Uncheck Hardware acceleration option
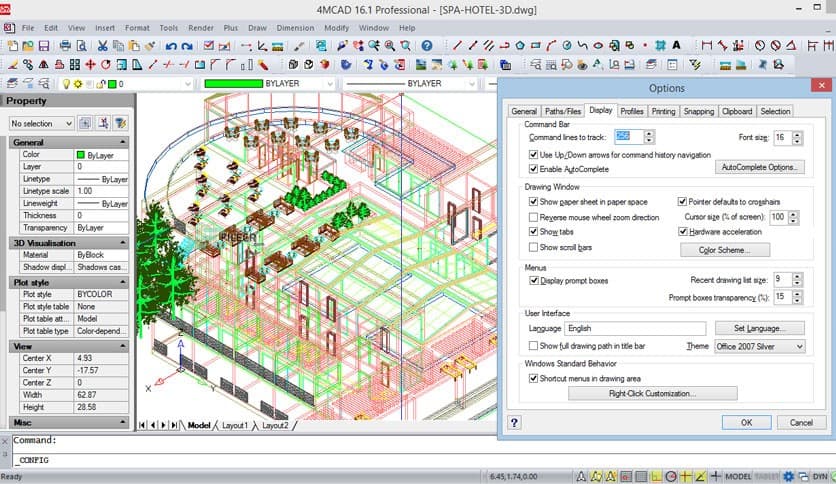836x484 pixels. click(682, 232)
